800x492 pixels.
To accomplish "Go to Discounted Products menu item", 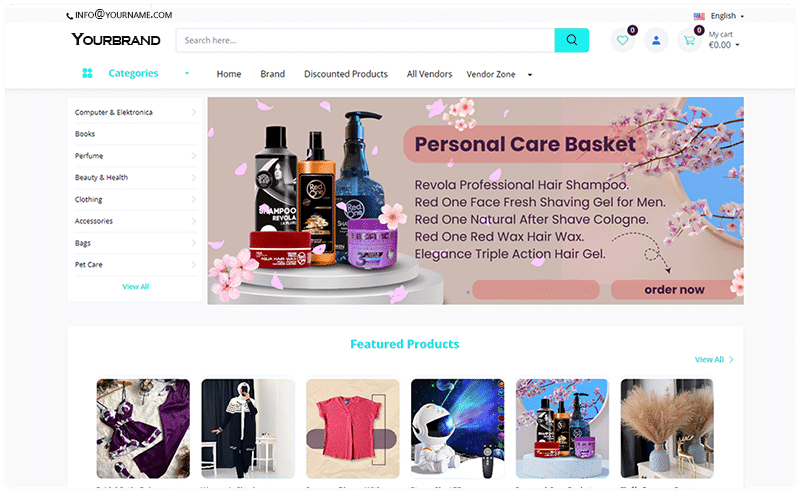I will pos(346,74).
